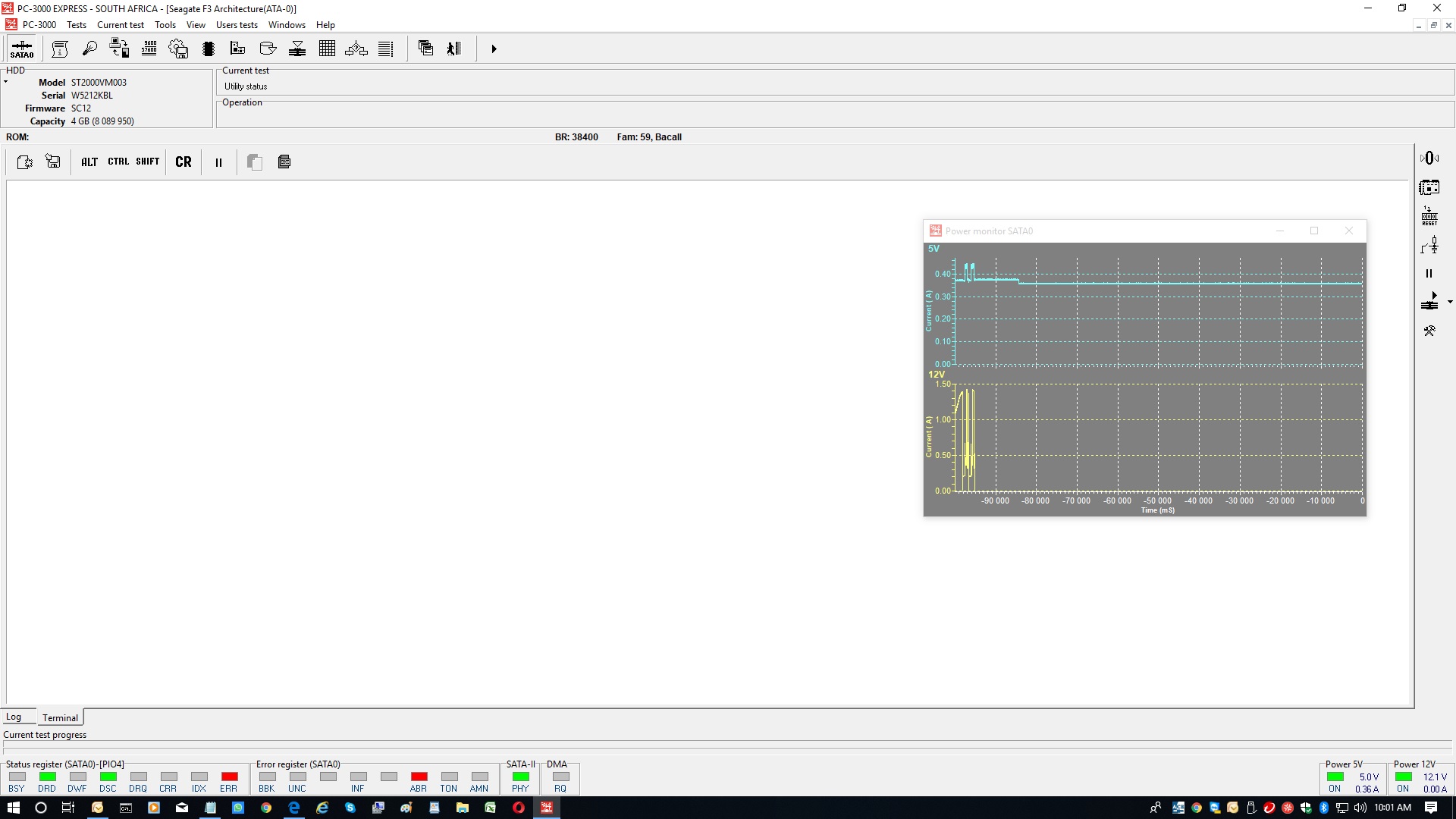Click the cascaded windows icon
1456x819 pixels.
425,49
